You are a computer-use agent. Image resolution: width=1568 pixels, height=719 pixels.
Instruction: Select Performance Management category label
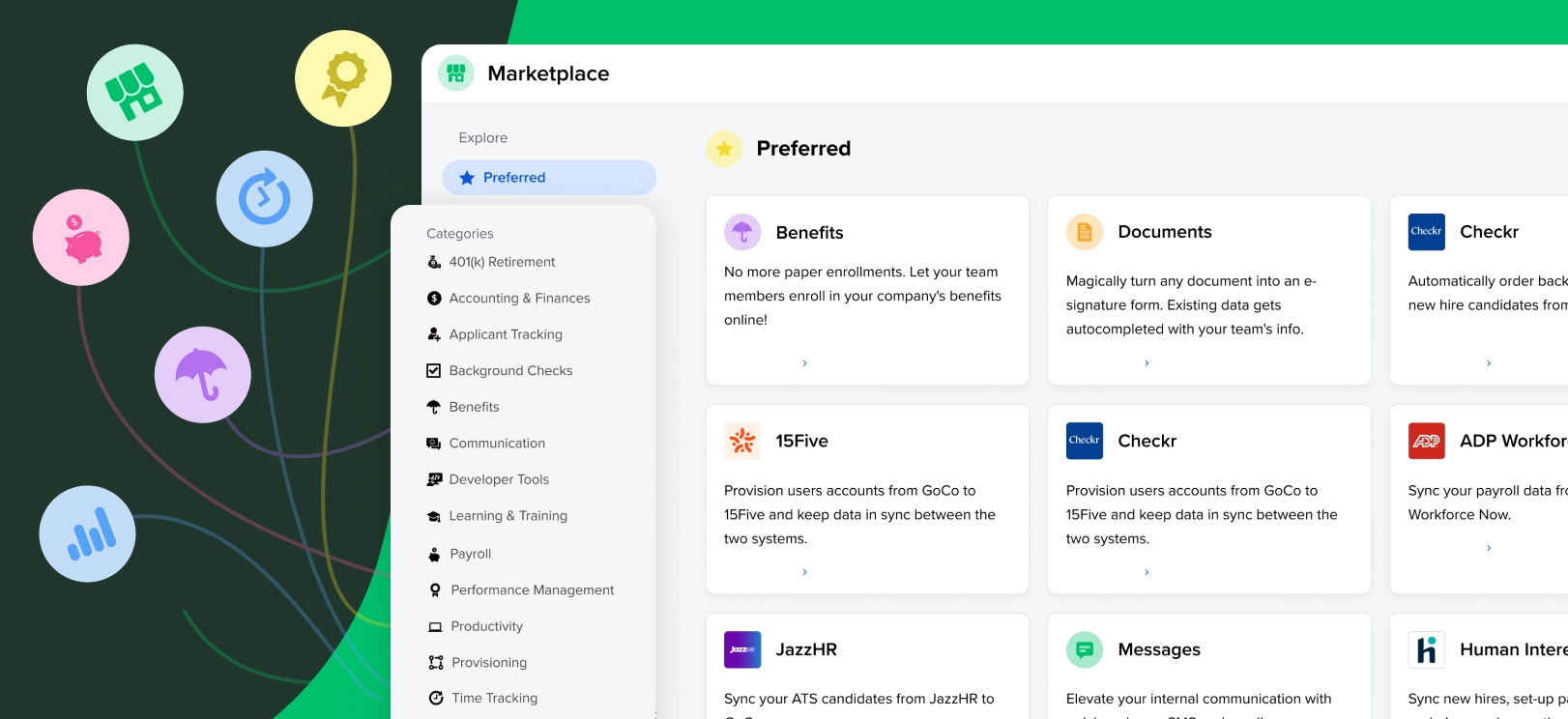(x=533, y=590)
